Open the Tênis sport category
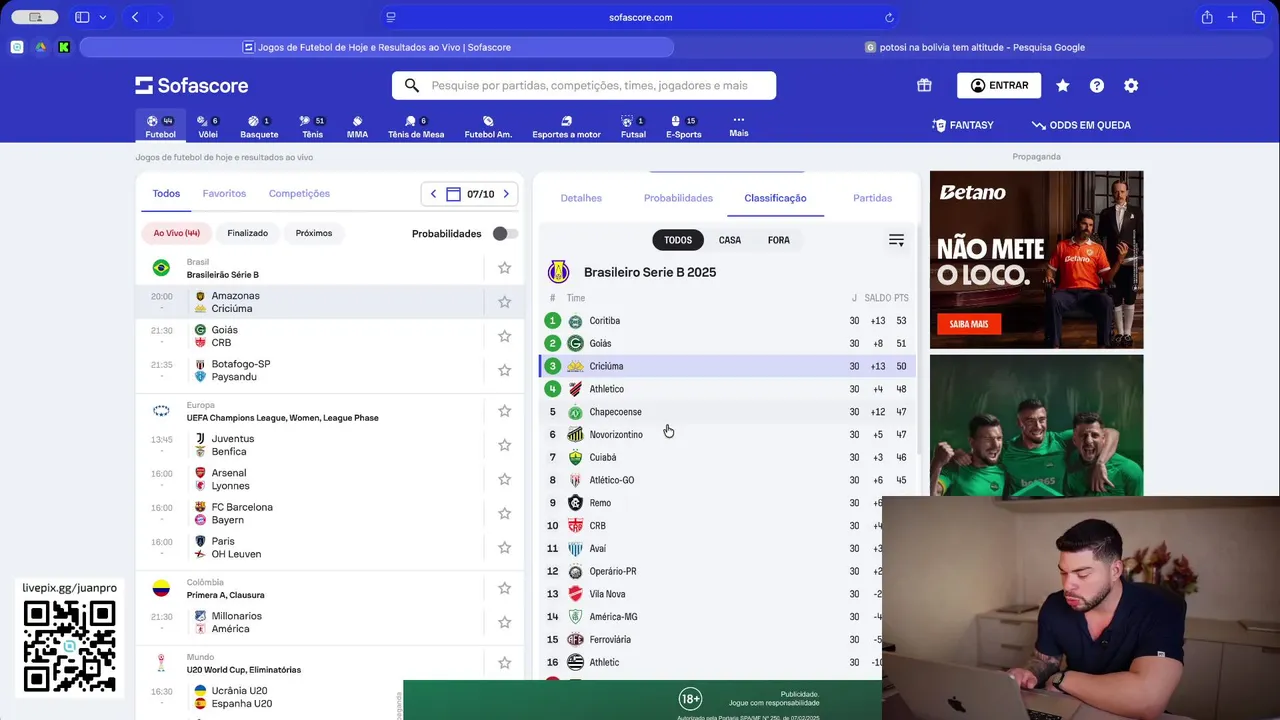 312,126
